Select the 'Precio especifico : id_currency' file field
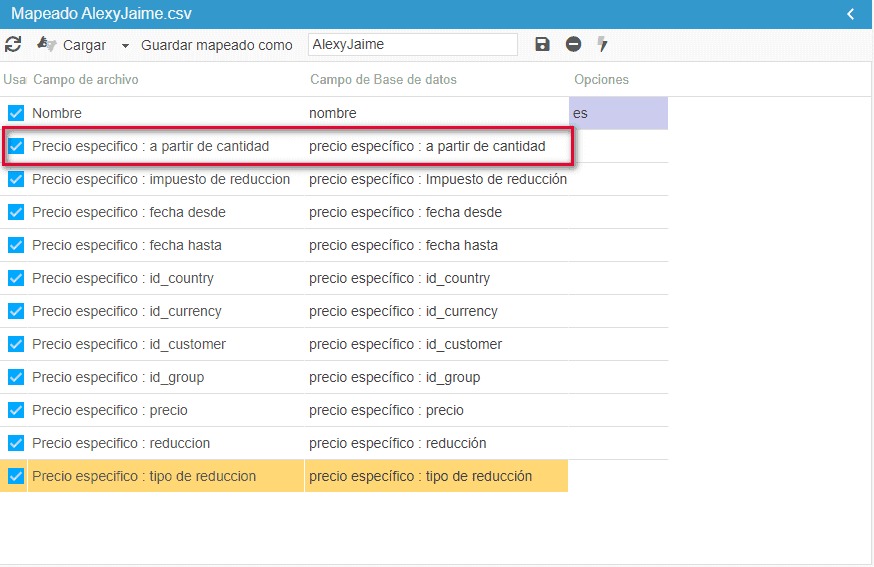Viewport: 874px width, 567px height. tap(127, 311)
